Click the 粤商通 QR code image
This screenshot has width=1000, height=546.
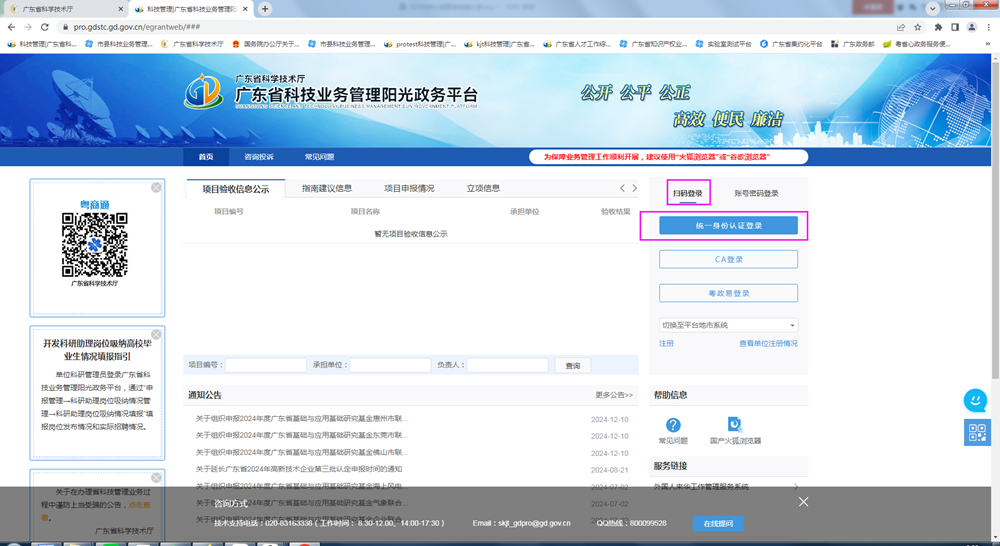pyautogui.click(x=94, y=245)
